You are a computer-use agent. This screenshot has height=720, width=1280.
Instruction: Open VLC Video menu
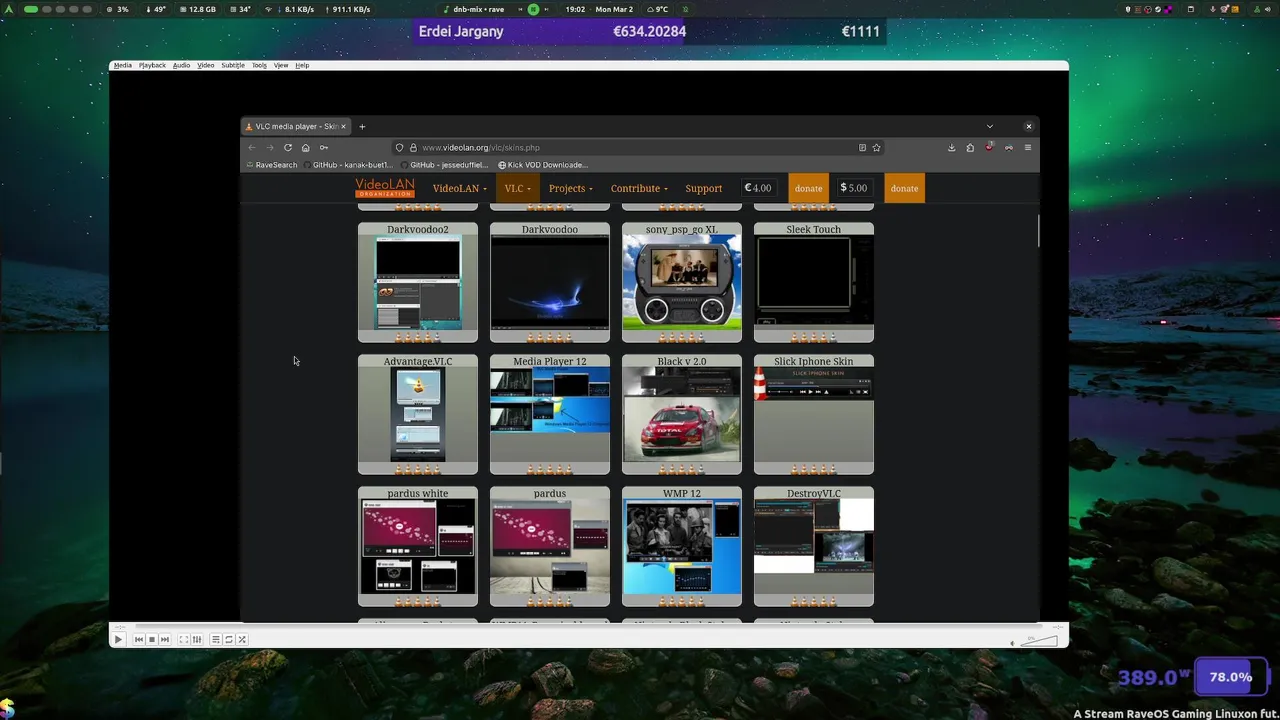(205, 65)
